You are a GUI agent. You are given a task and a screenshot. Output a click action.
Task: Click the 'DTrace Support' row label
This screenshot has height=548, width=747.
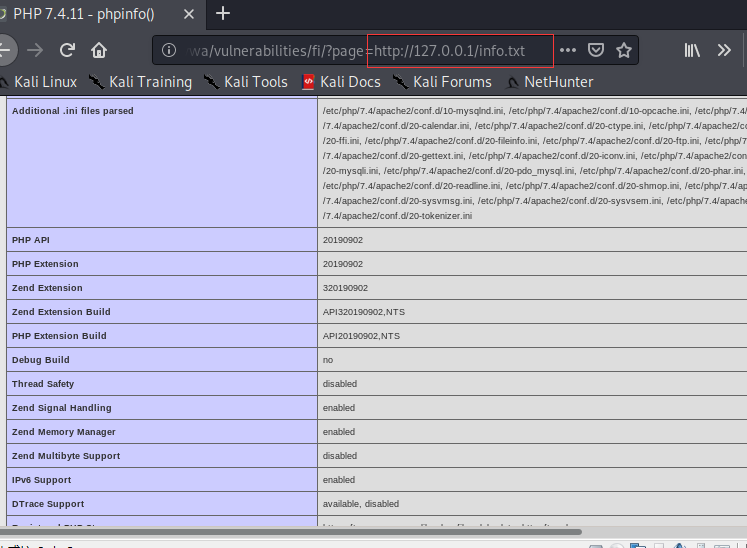coord(48,504)
